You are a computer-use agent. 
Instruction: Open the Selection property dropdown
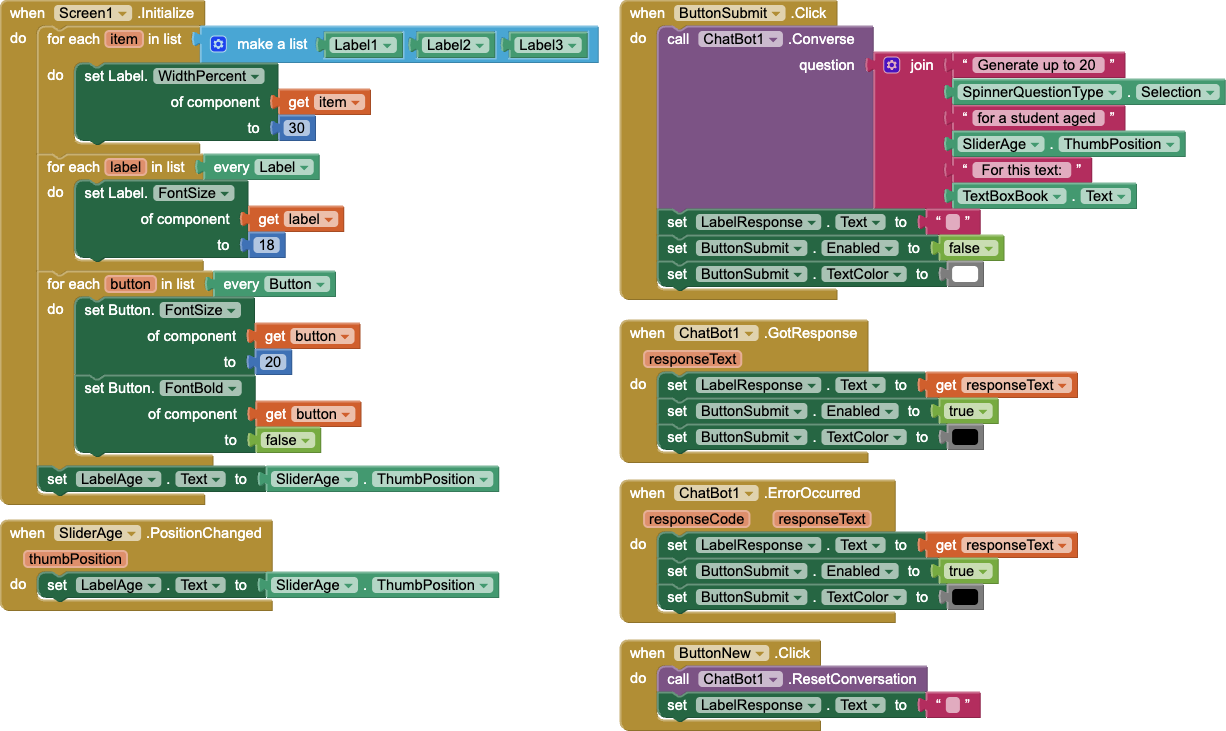[x=1178, y=92]
